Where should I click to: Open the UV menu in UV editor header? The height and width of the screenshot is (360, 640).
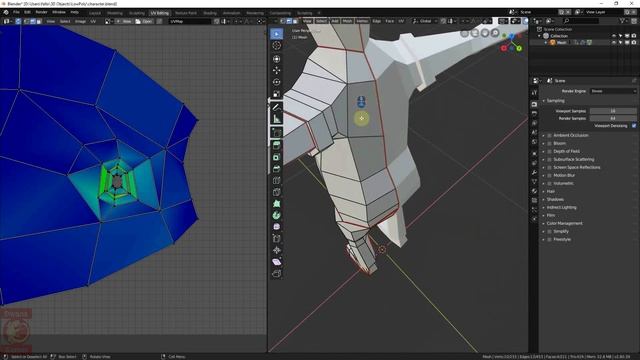pyautogui.click(x=93, y=21)
